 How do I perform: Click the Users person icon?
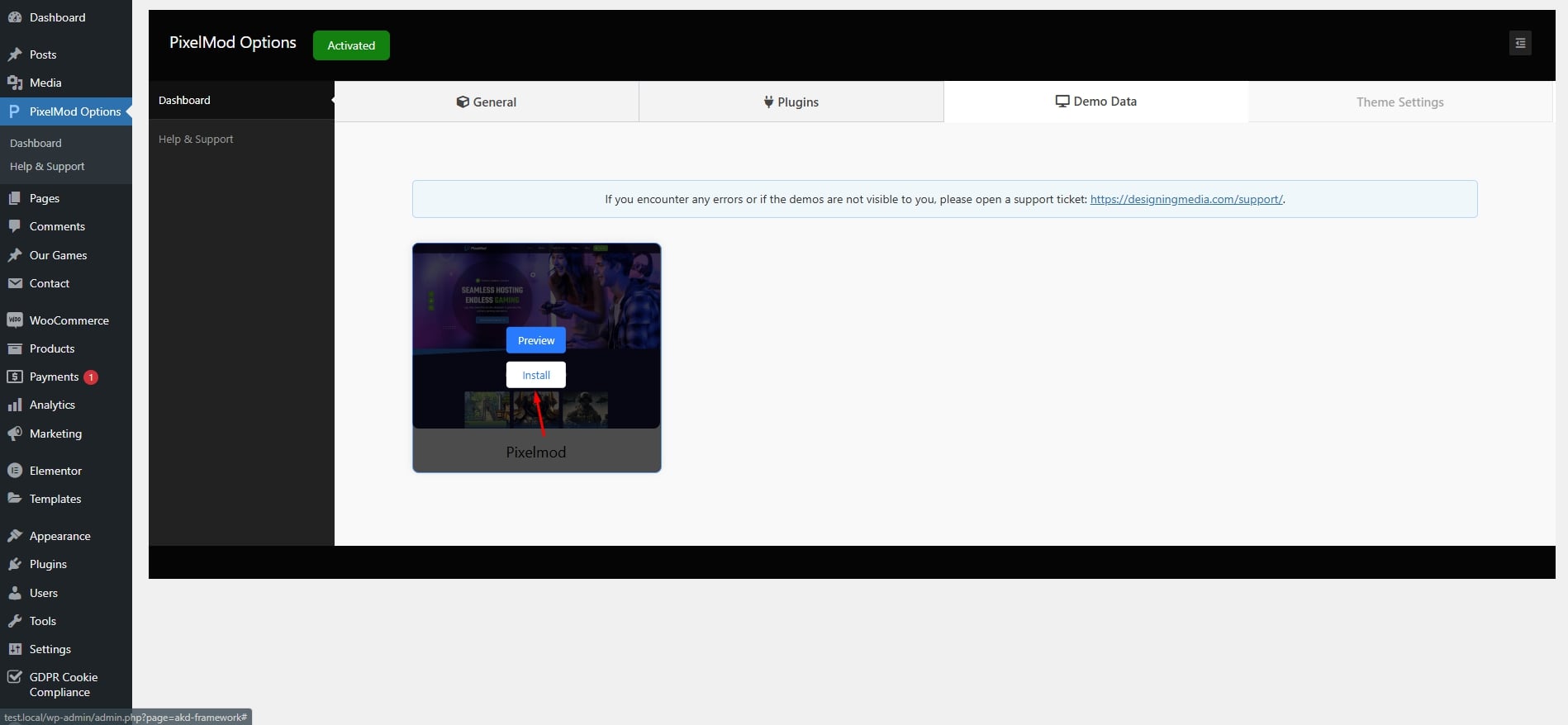(15, 593)
